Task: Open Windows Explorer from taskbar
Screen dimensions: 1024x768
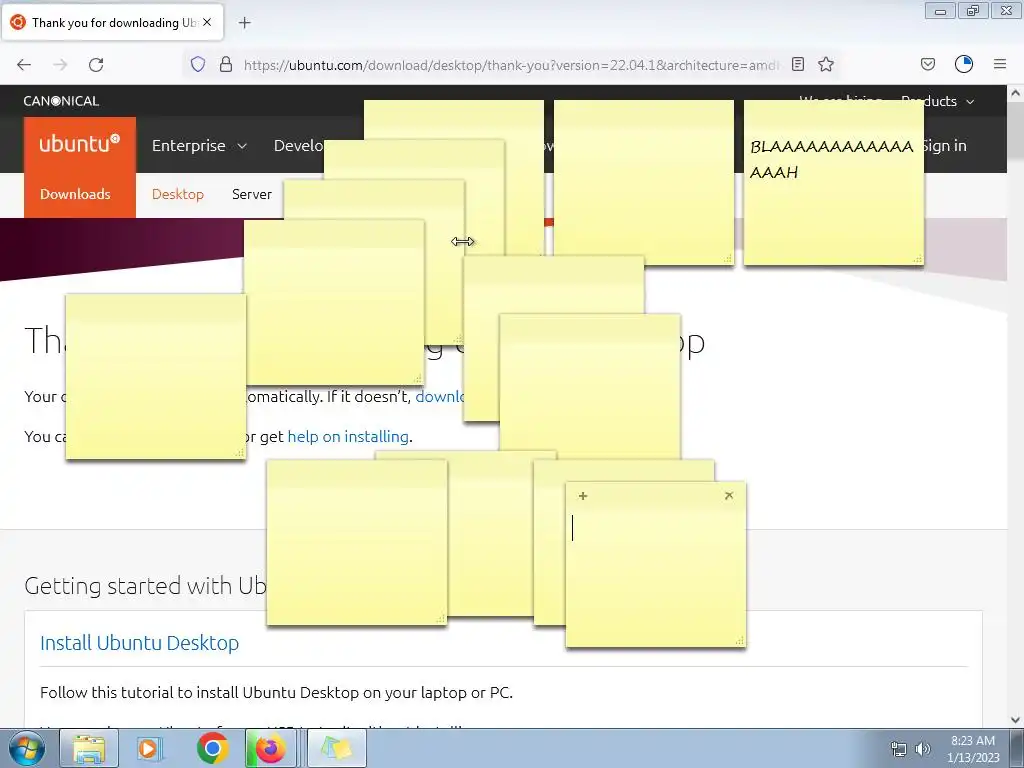Action: click(x=89, y=748)
